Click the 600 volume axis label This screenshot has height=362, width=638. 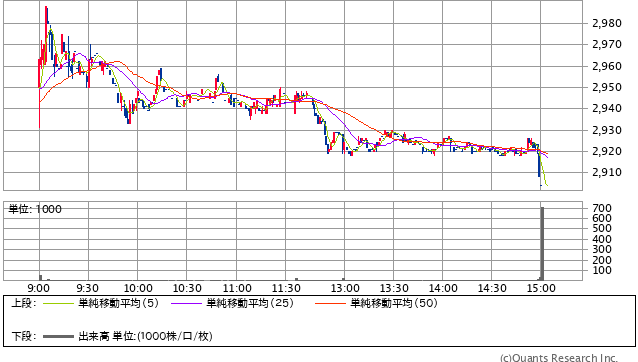point(602,218)
